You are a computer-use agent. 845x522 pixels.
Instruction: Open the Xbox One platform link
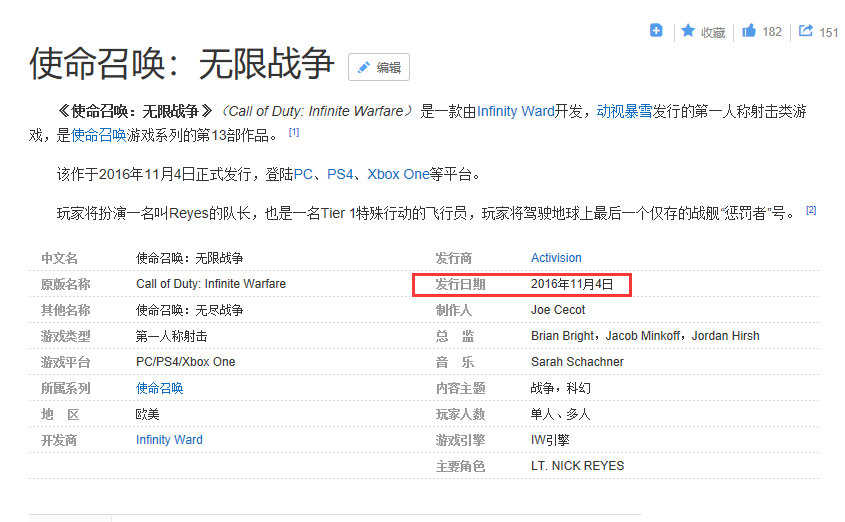click(x=398, y=175)
